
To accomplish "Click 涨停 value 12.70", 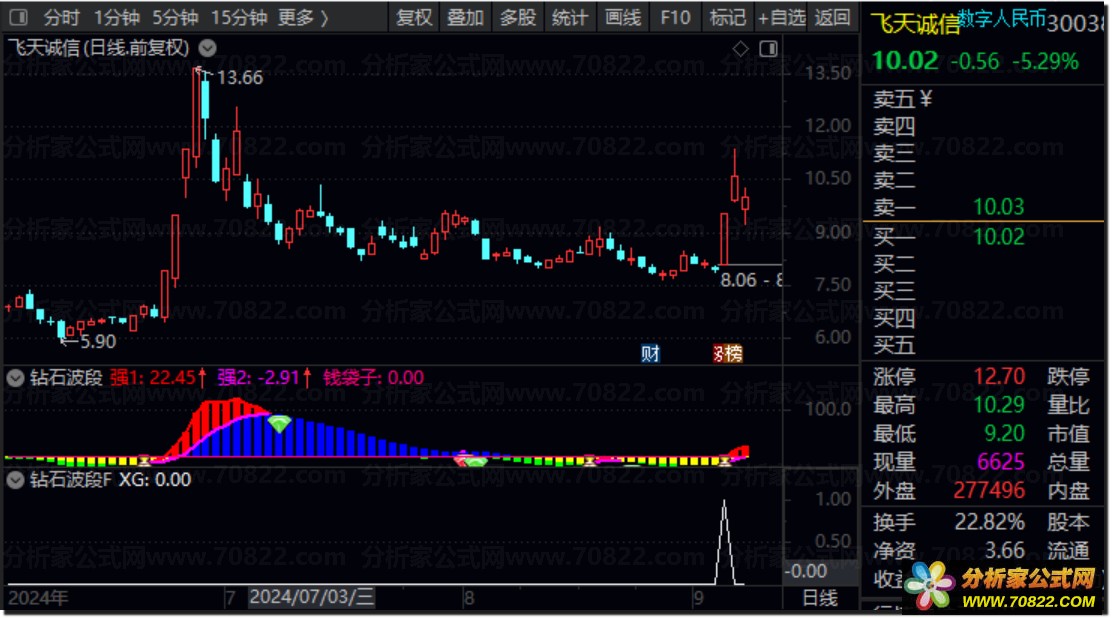I will (x=999, y=376).
